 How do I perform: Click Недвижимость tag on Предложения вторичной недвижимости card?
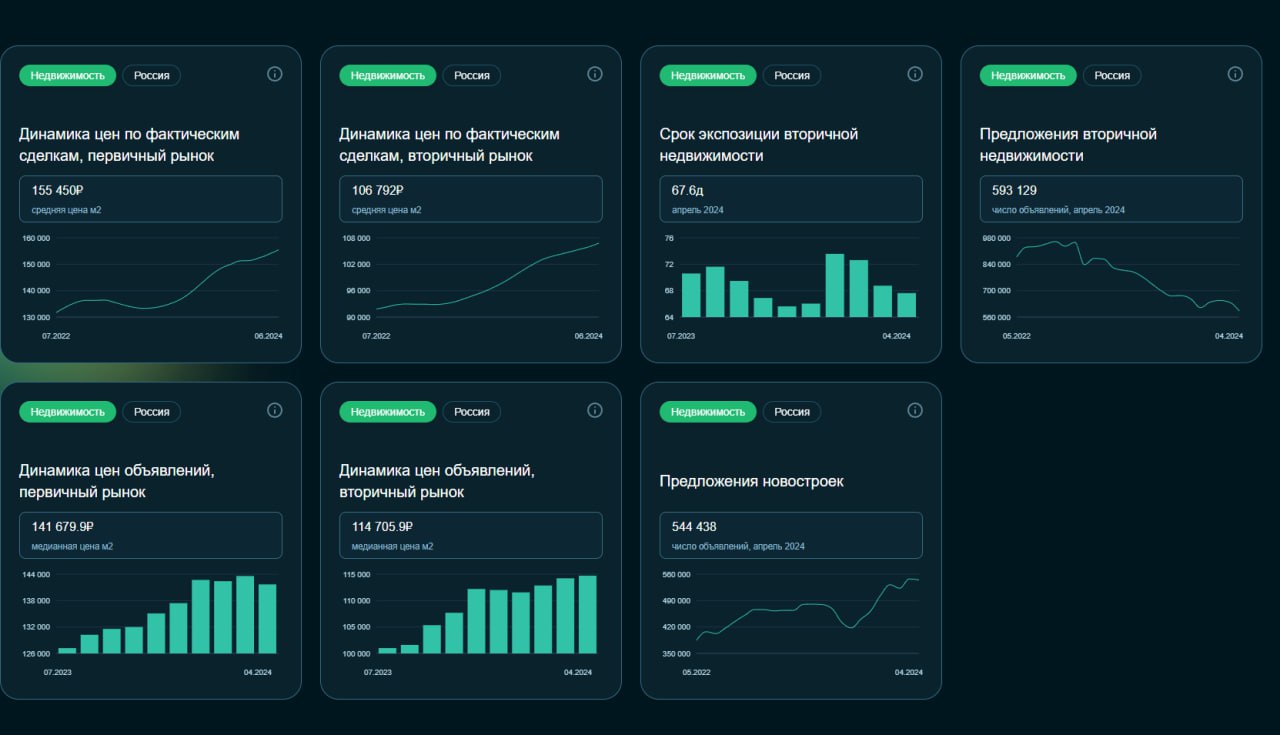pos(1028,76)
